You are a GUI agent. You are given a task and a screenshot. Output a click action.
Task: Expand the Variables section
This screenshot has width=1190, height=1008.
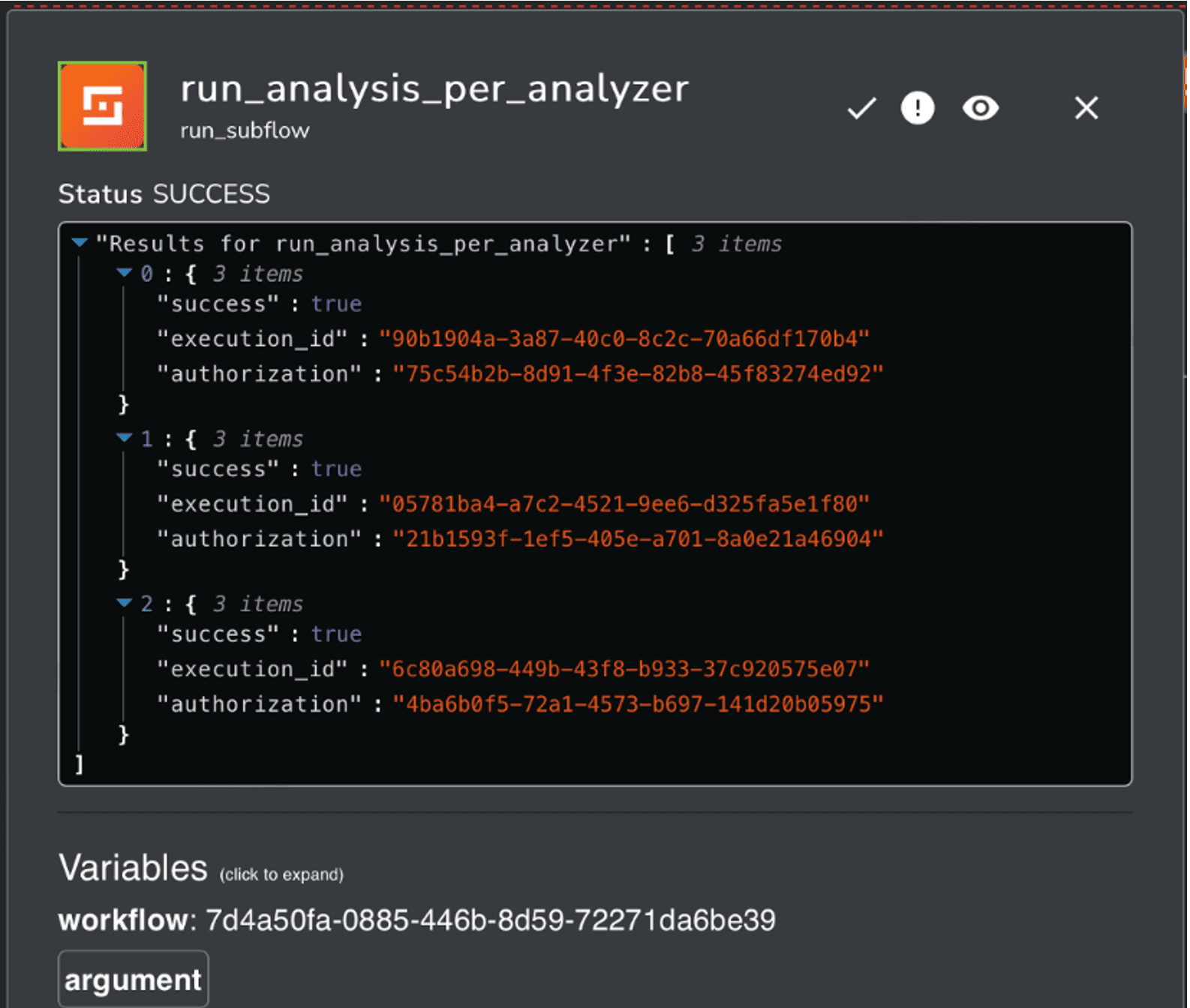[x=133, y=868]
